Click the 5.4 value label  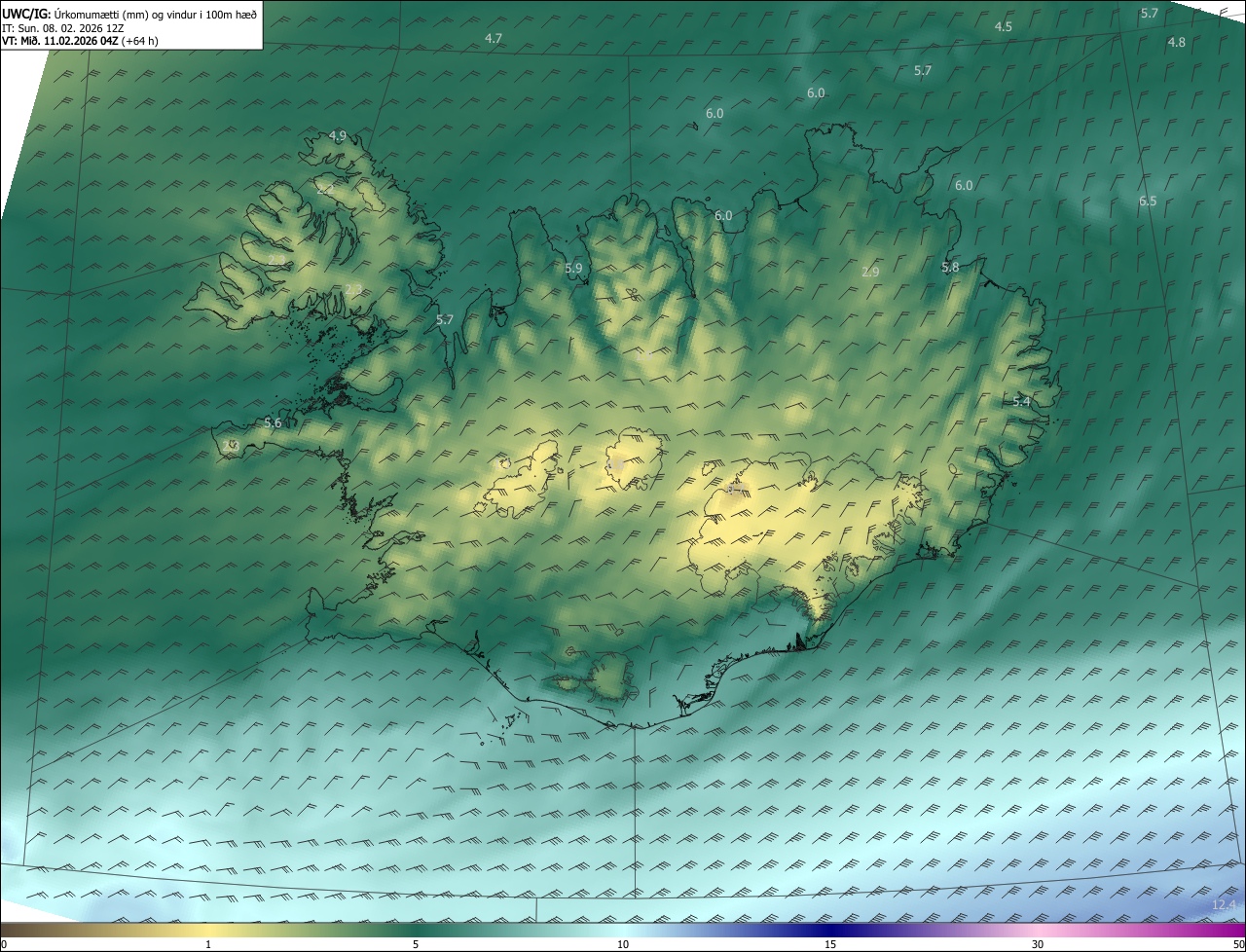(1021, 401)
